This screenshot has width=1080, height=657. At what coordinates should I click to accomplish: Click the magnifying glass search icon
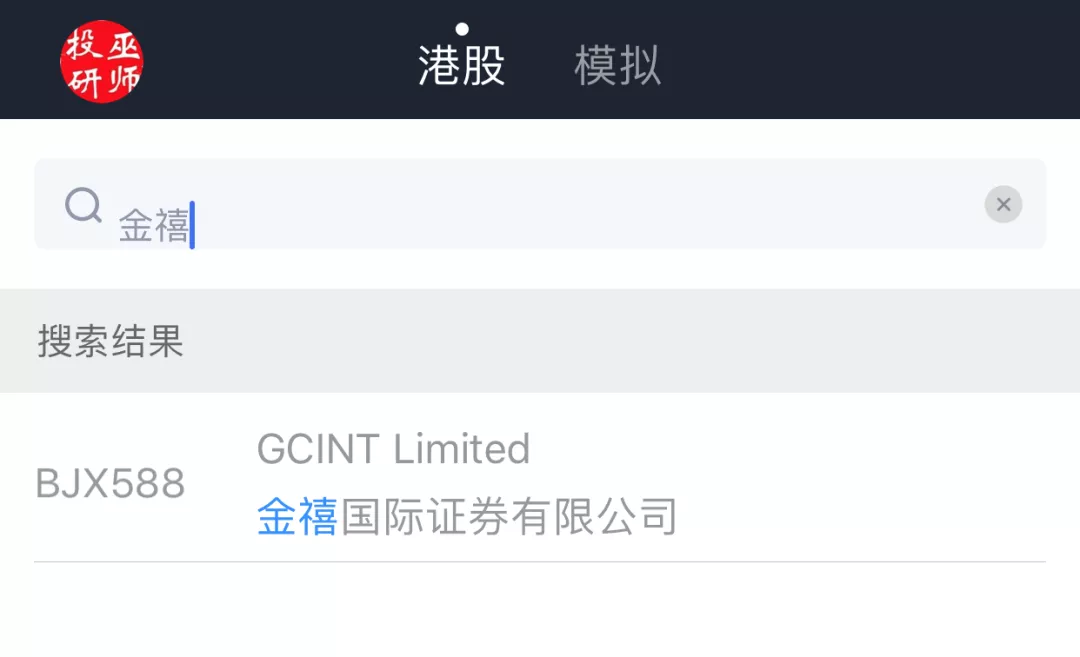(x=83, y=205)
